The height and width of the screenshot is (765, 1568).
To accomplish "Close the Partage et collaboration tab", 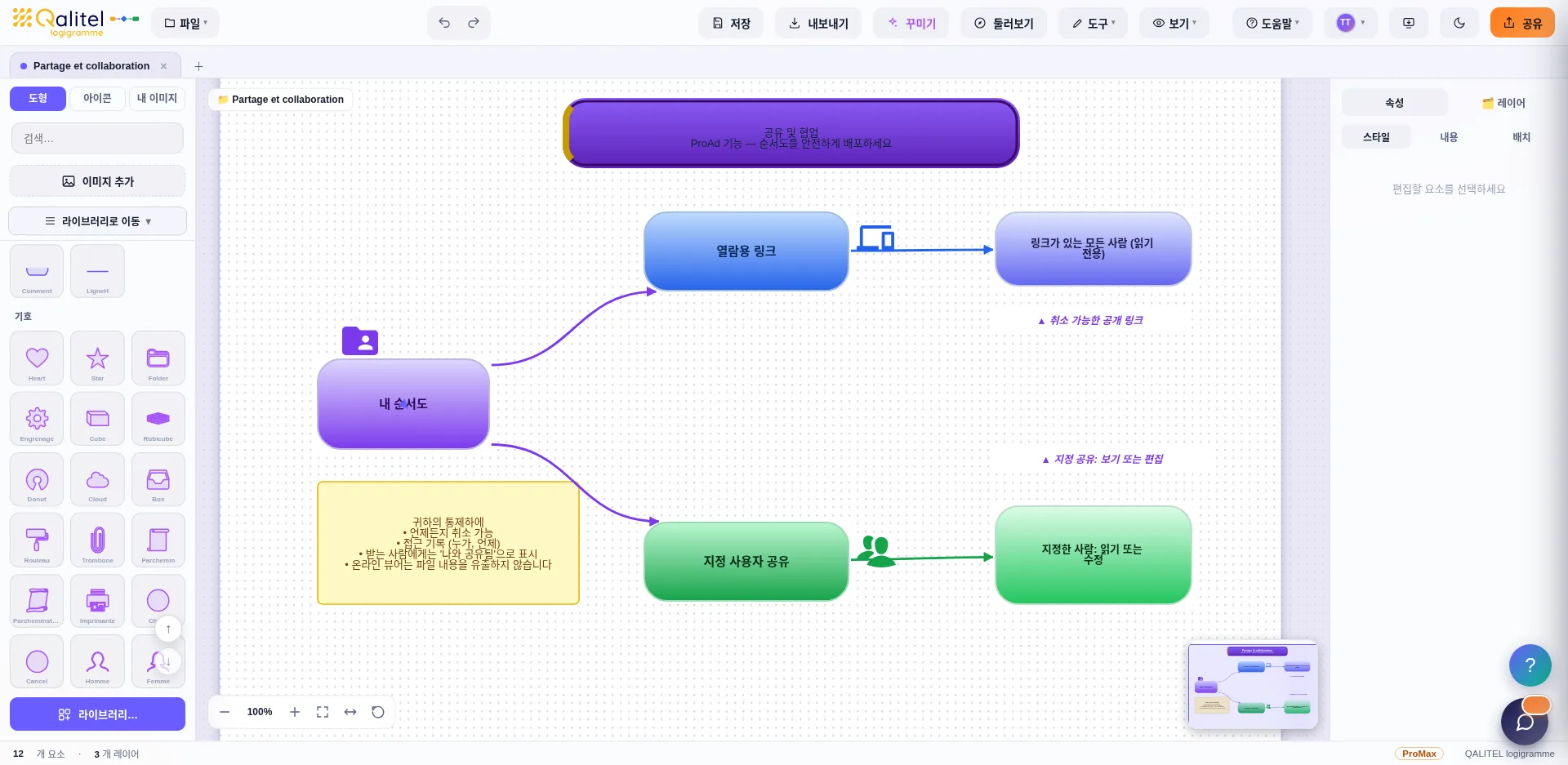I will coord(163,66).
